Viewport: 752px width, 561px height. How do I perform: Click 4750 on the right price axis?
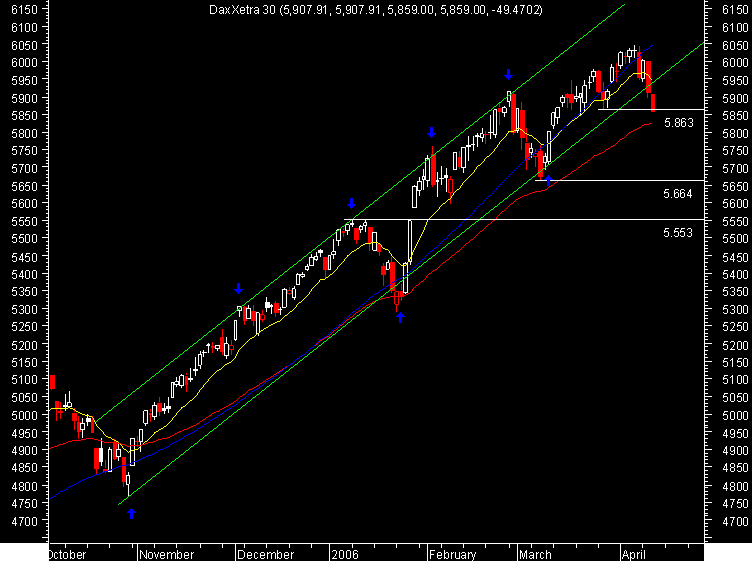[x=735, y=504]
